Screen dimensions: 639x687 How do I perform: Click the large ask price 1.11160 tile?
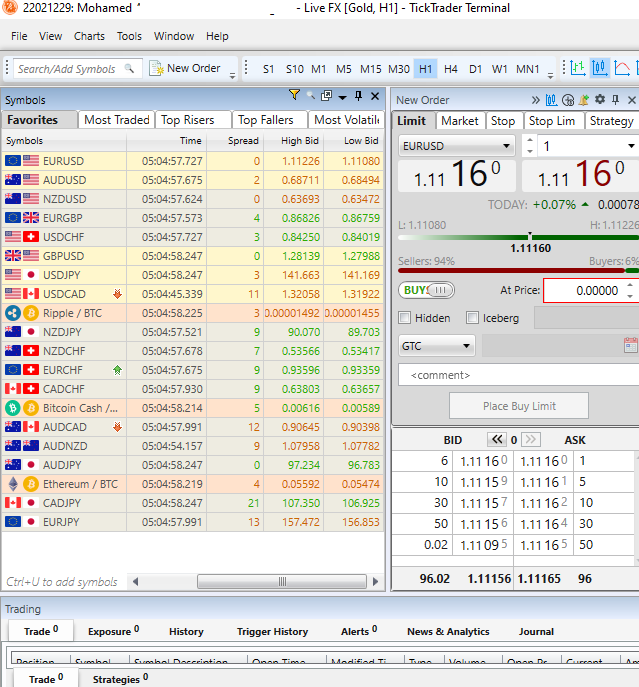(581, 175)
